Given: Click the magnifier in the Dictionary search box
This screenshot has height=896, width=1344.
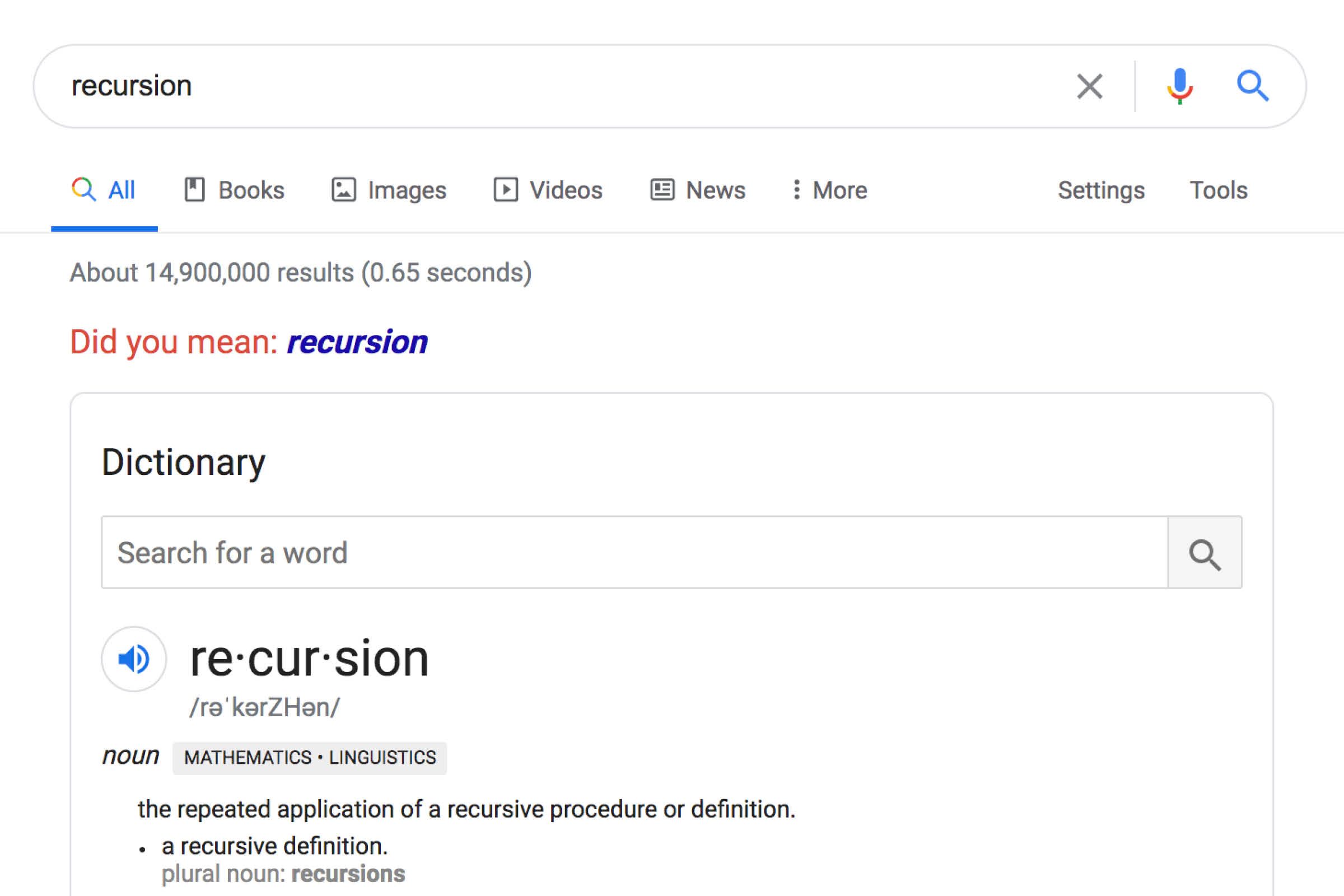Looking at the screenshot, I should point(1204,553).
